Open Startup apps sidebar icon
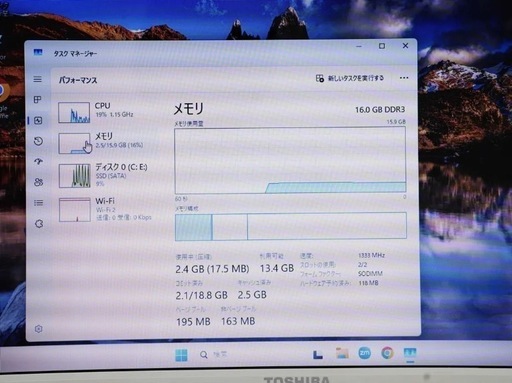The height and width of the screenshot is (383, 512). tap(38, 162)
